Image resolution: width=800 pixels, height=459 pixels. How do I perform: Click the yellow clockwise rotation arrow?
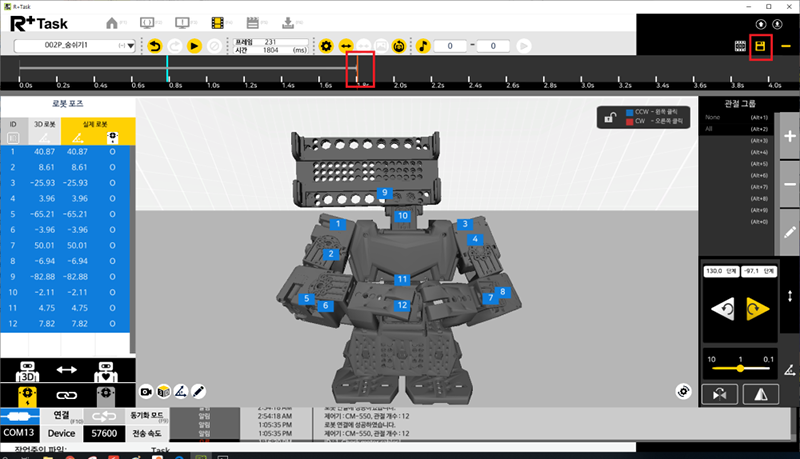(x=756, y=310)
